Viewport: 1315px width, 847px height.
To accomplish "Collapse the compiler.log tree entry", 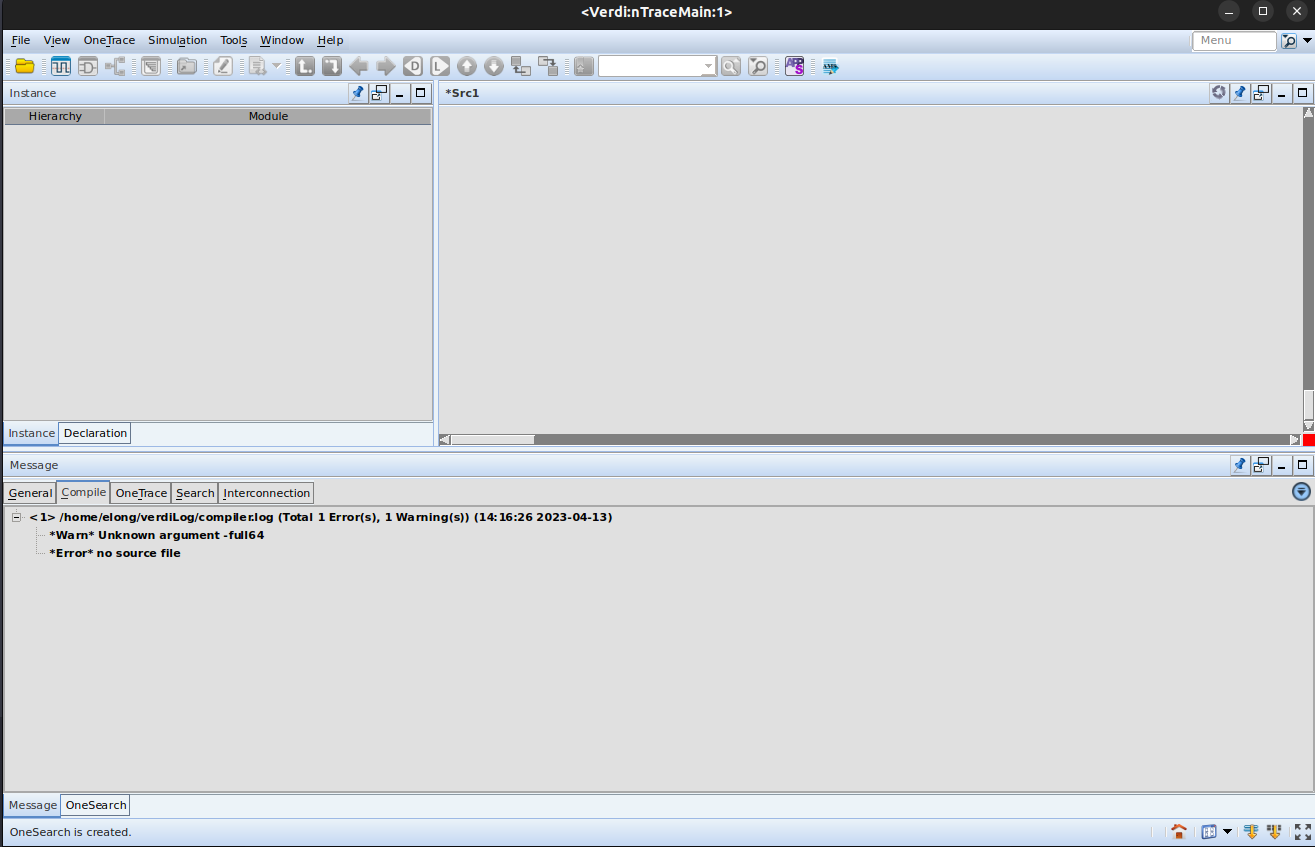I will click(x=16, y=517).
